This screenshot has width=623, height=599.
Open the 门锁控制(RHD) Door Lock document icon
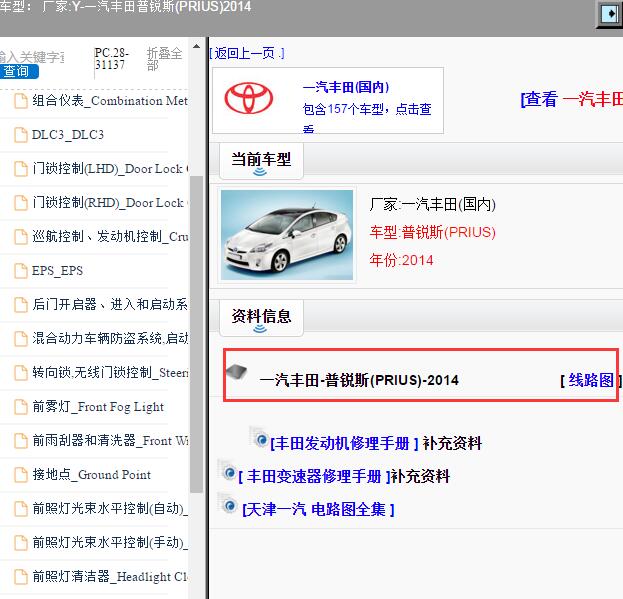tap(21, 203)
